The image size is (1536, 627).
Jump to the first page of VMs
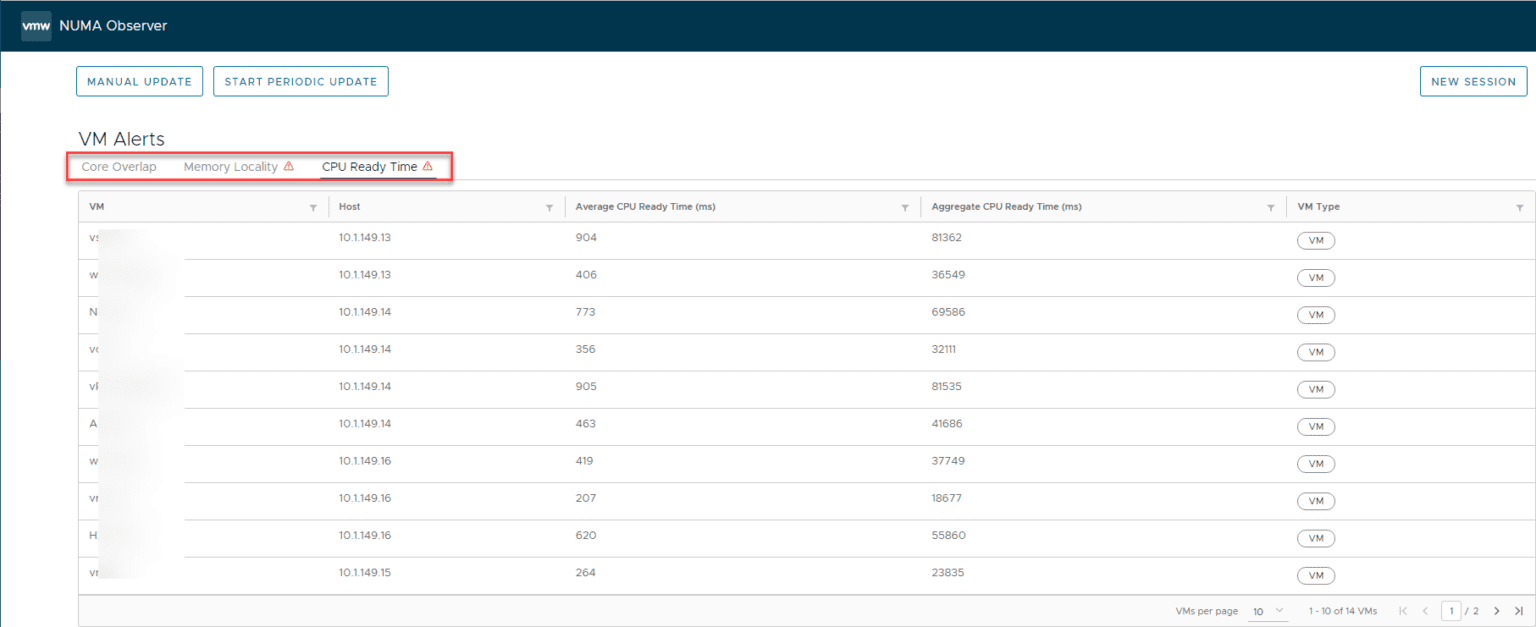[1403, 611]
